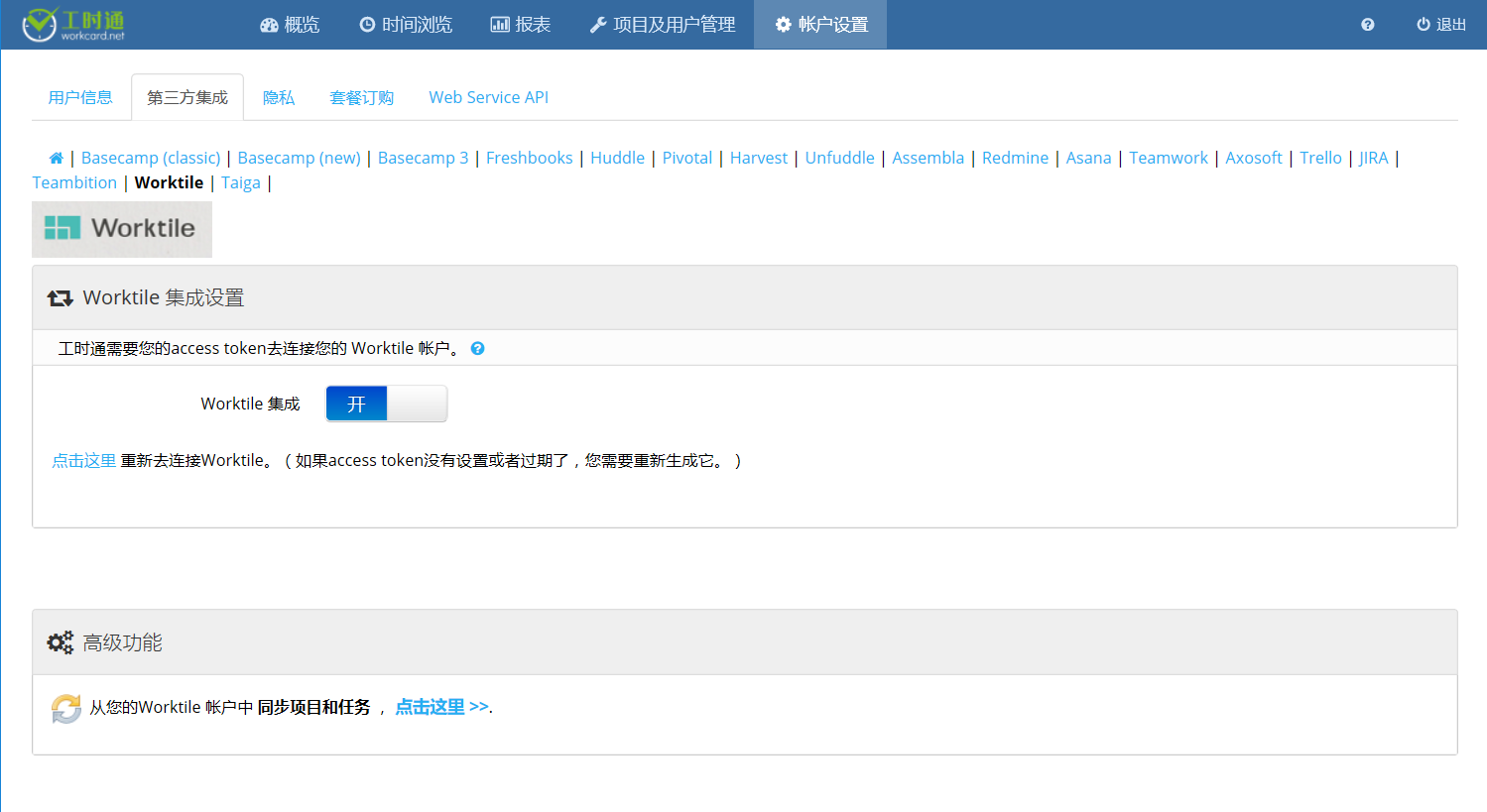Viewport: 1487px width, 812px height.
Task: Click the sync arrows icon in advanced features
Action: (x=66, y=708)
